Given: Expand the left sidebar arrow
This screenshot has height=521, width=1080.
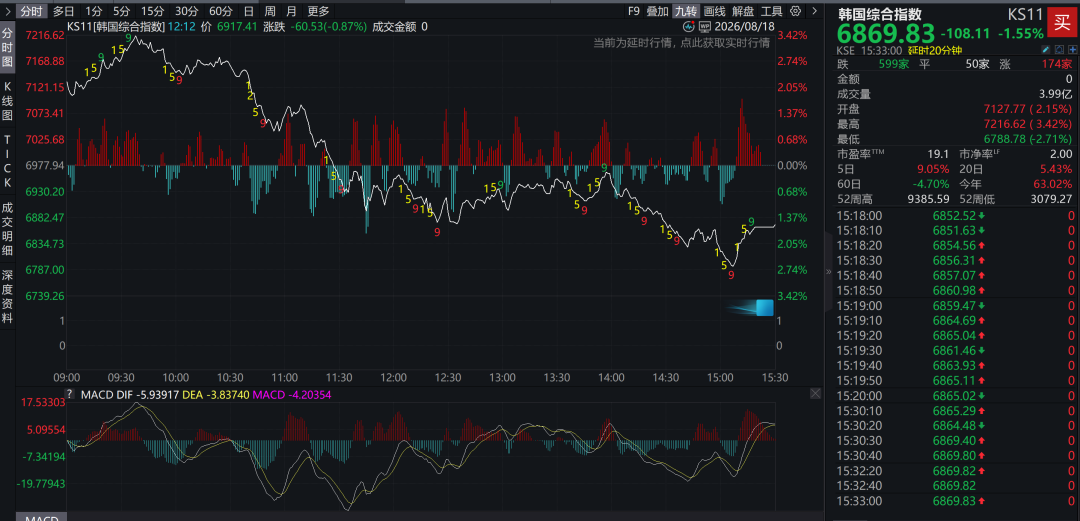Looking at the screenshot, I should click(x=6, y=10).
